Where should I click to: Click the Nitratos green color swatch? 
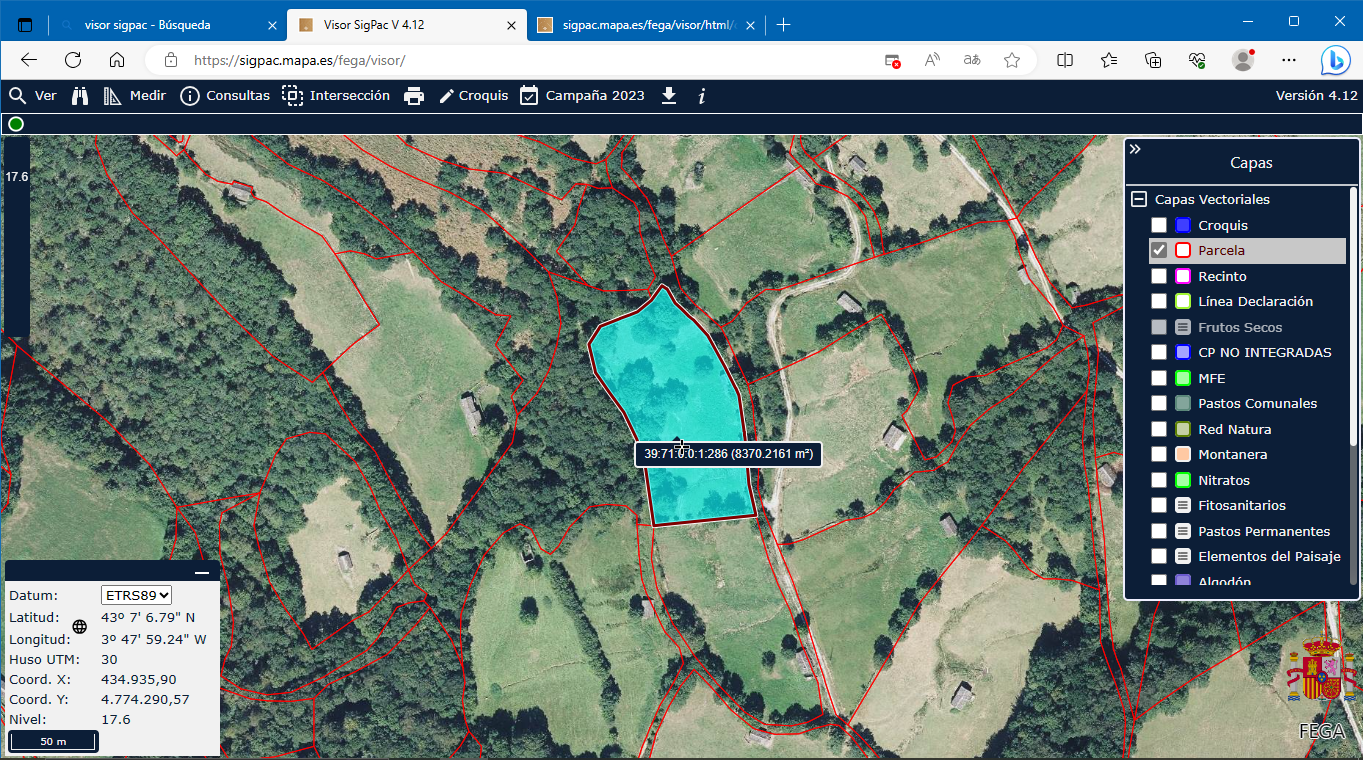[x=1183, y=480]
